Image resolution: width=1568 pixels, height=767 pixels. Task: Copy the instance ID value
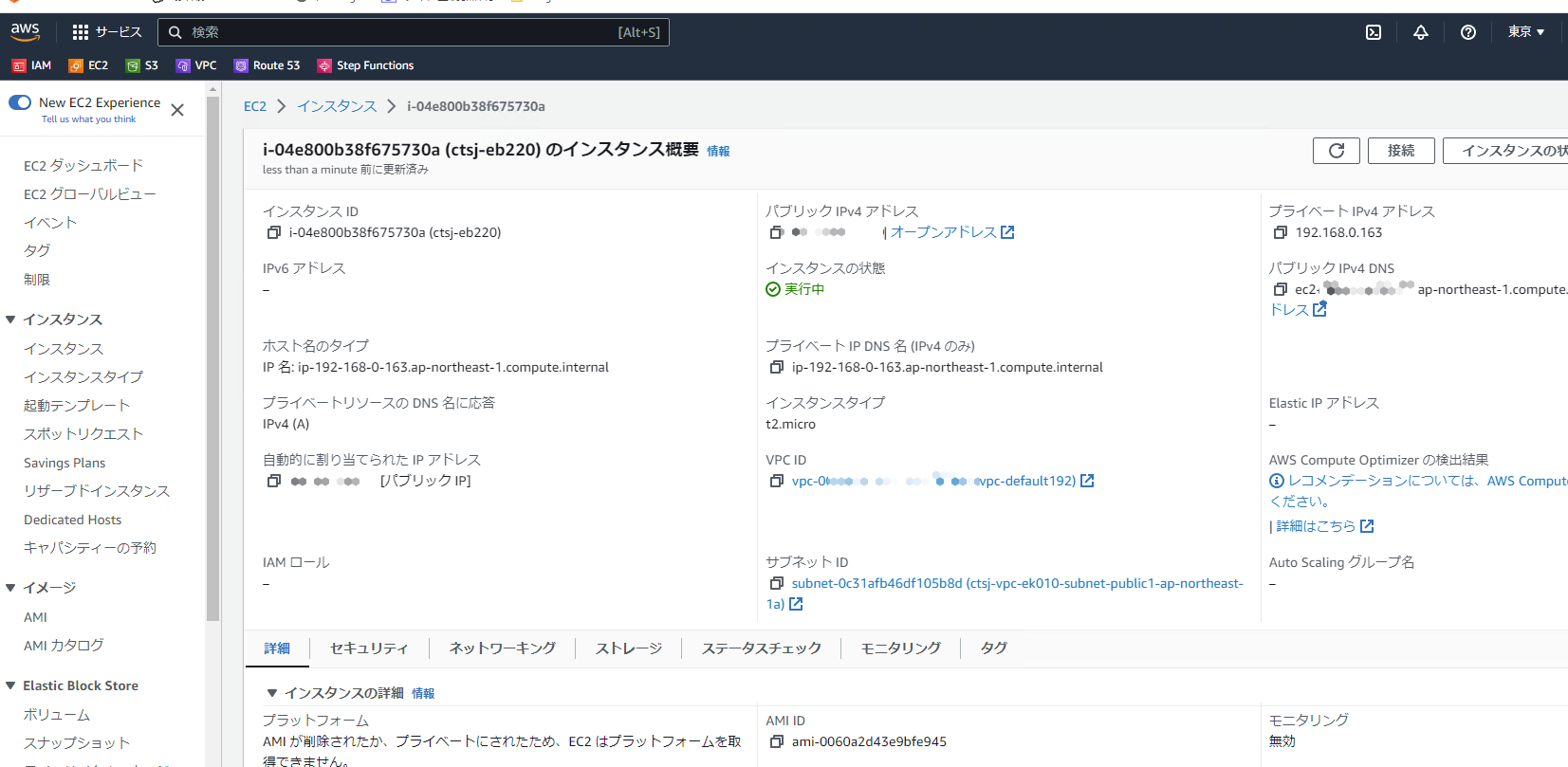[273, 232]
